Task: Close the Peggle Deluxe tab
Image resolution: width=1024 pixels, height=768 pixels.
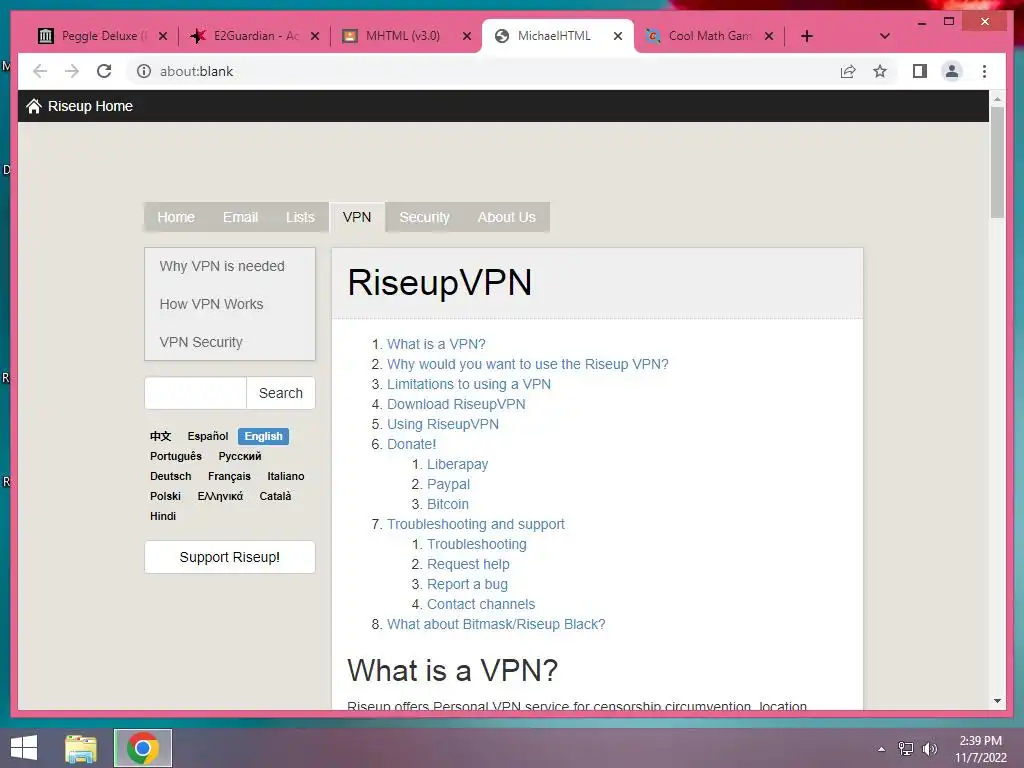Action: tap(163, 36)
